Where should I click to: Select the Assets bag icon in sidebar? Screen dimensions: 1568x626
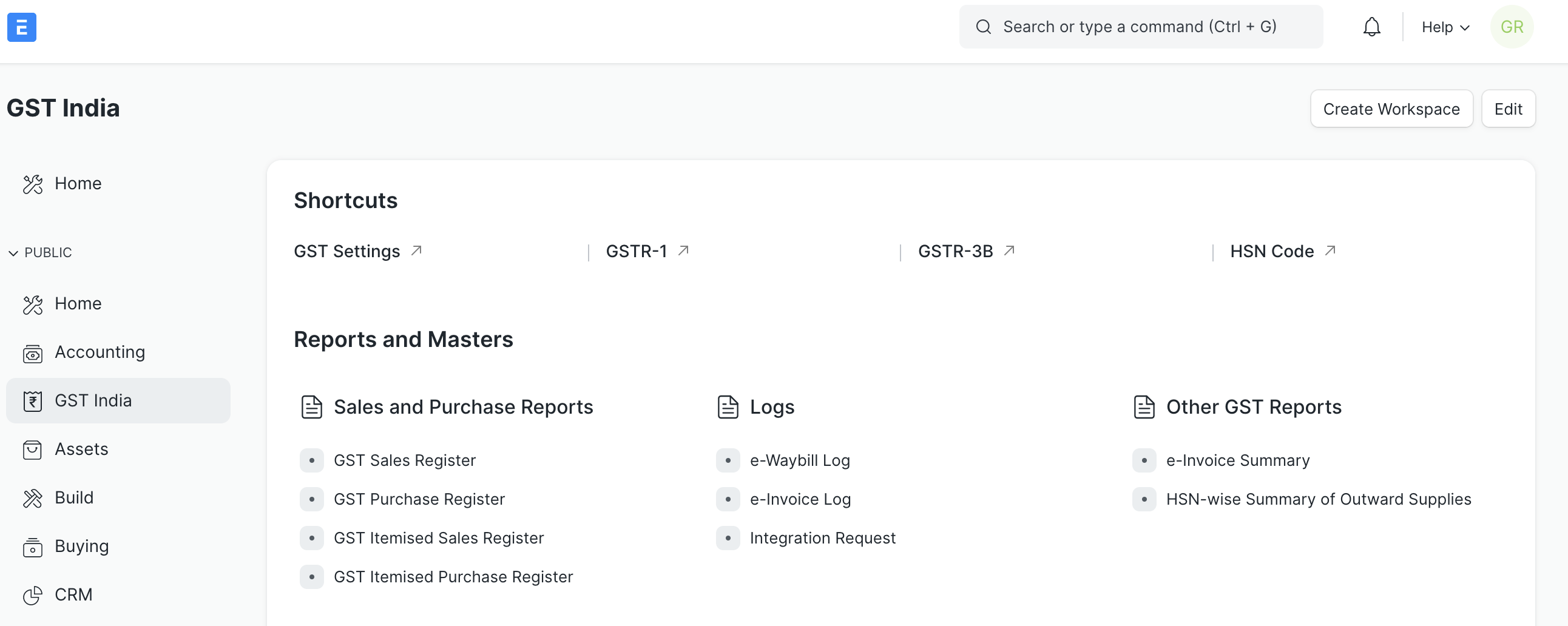[x=32, y=449]
